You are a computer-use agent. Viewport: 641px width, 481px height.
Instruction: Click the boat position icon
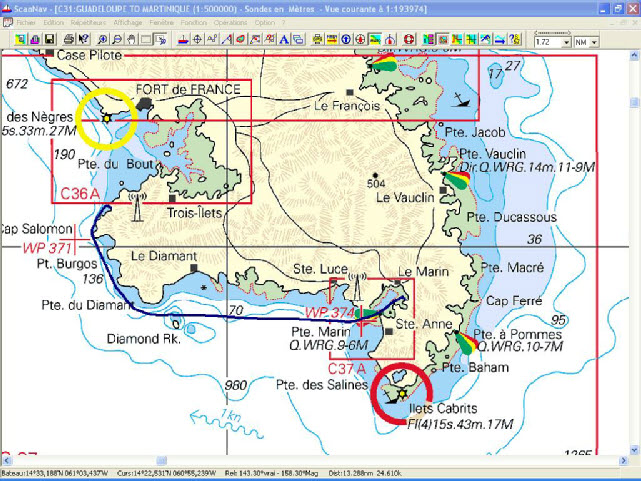(183, 41)
